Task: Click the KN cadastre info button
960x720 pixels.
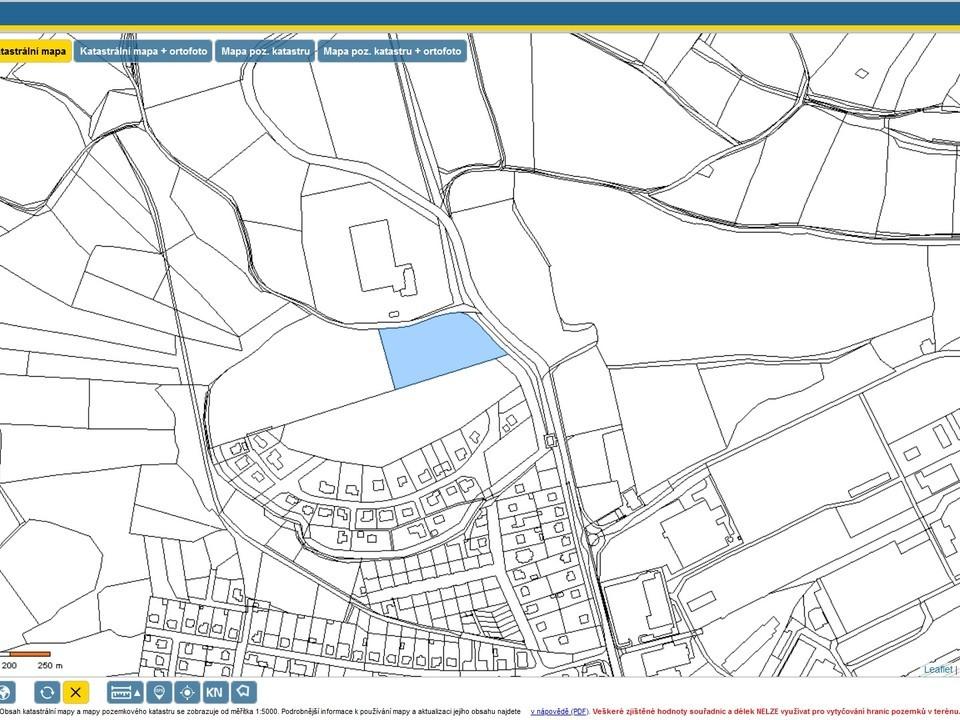Action: point(214,692)
